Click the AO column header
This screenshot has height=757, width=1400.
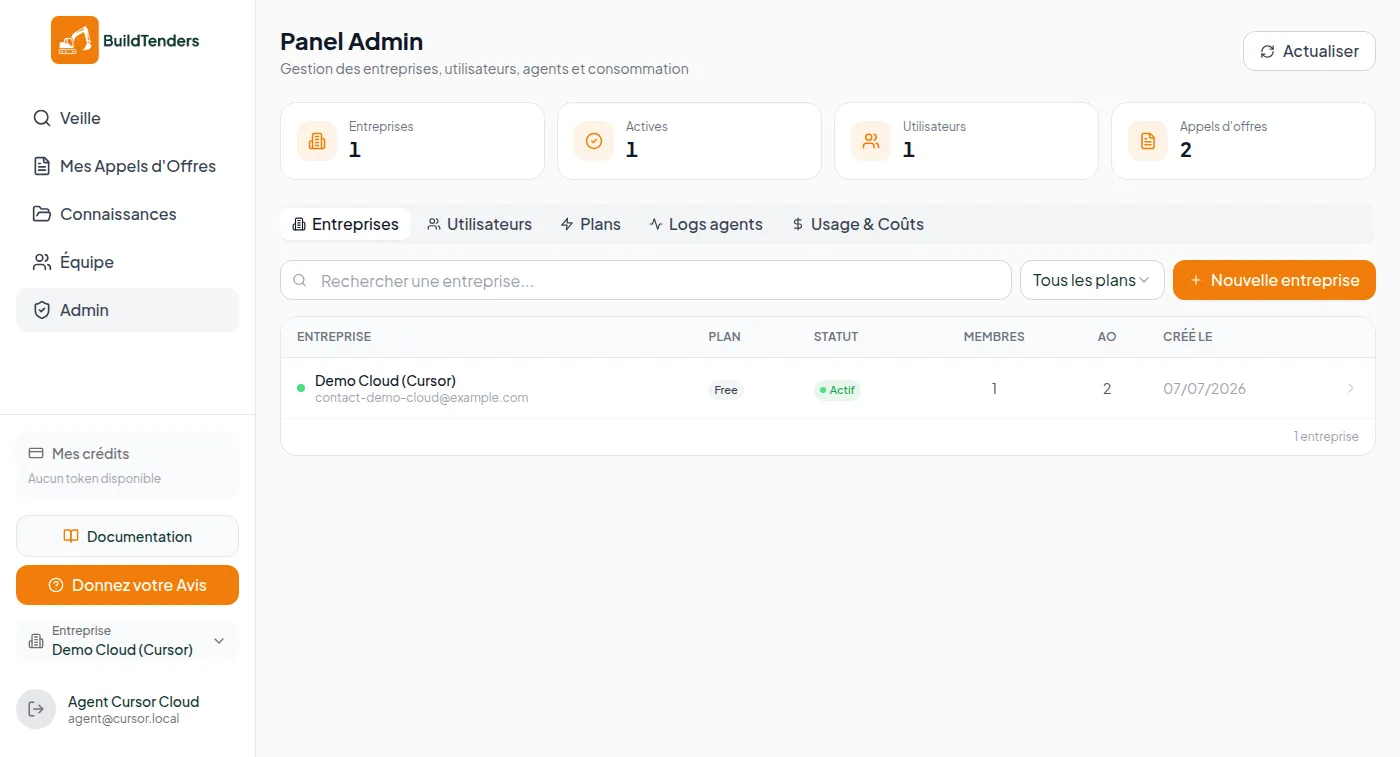click(1107, 337)
